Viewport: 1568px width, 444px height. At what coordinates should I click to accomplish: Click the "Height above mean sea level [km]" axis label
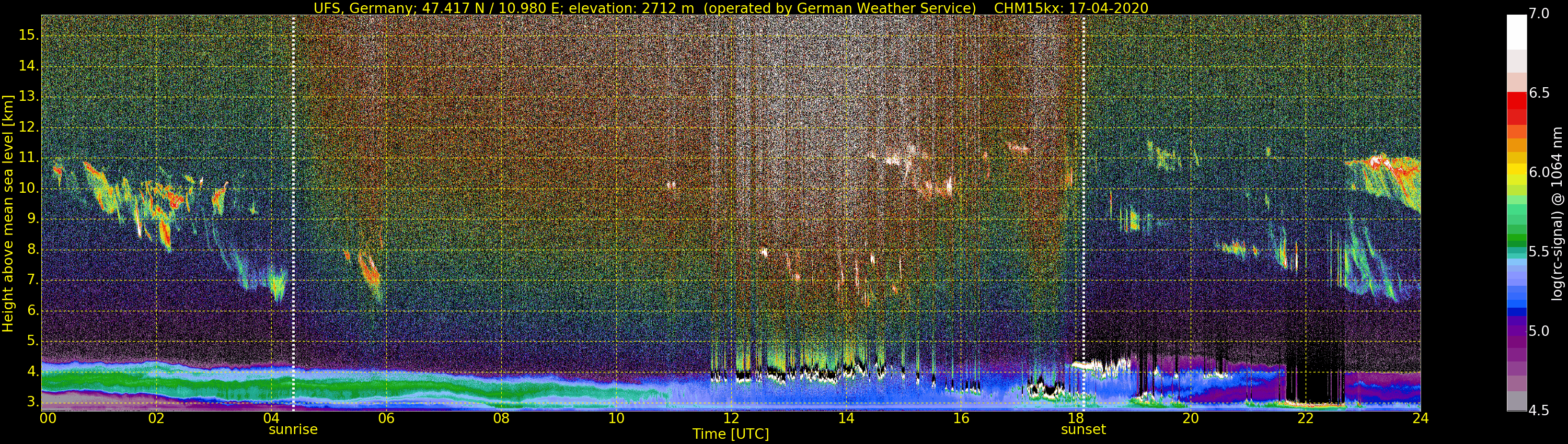(x=8, y=214)
